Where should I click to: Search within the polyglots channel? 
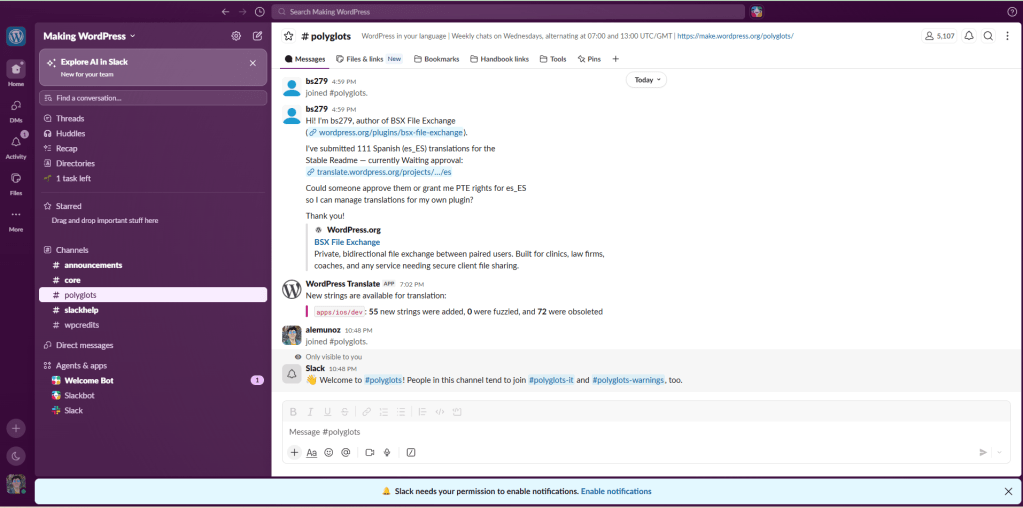point(988,36)
